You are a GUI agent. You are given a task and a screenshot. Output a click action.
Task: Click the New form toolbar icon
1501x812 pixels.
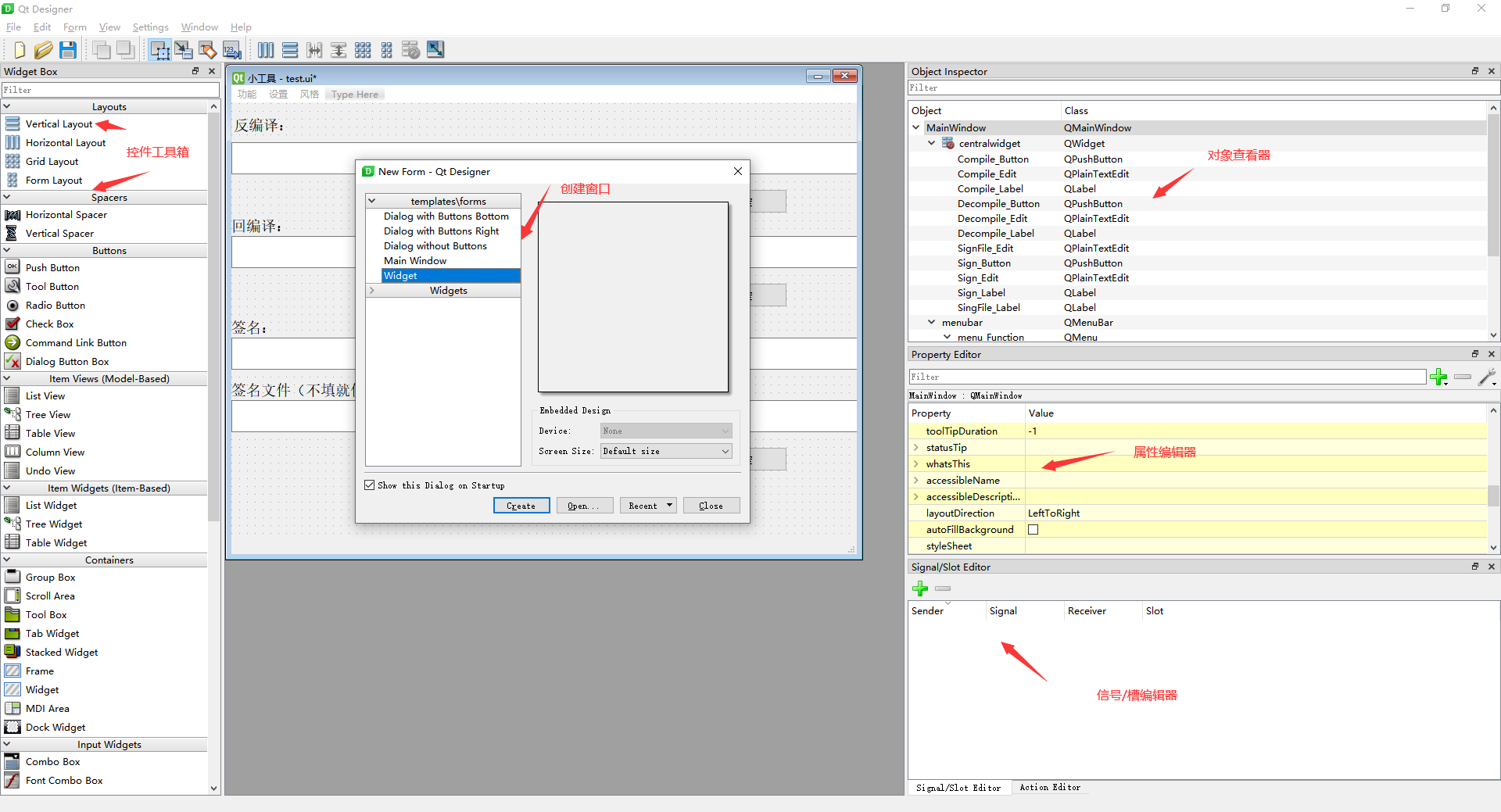click(20, 50)
